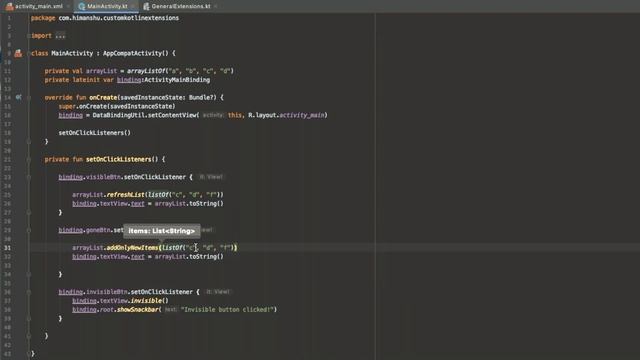Click the 'items: List<String>' parameter tooltip
The width and height of the screenshot is (640, 360).
coord(162,231)
